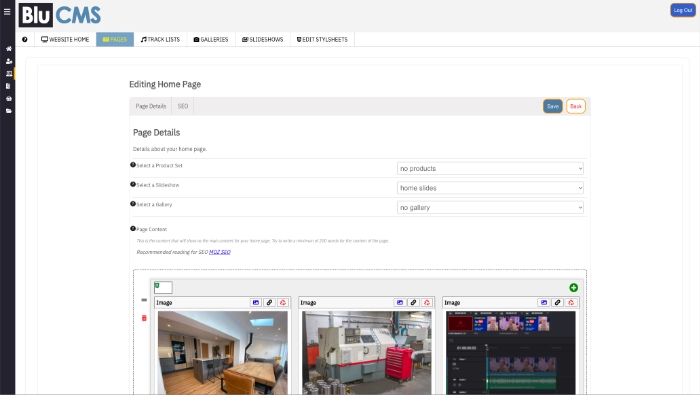Open the Edit Stylesheets tab
This screenshot has width=700, height=395.
click(x=322, y=39)
